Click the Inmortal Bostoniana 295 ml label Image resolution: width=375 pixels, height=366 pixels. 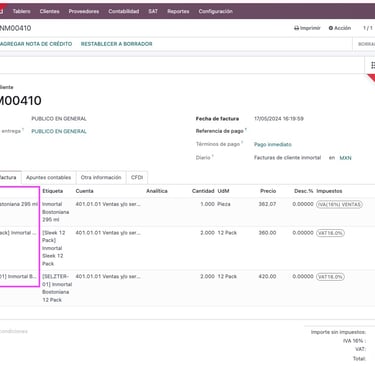tap(55, 212)
